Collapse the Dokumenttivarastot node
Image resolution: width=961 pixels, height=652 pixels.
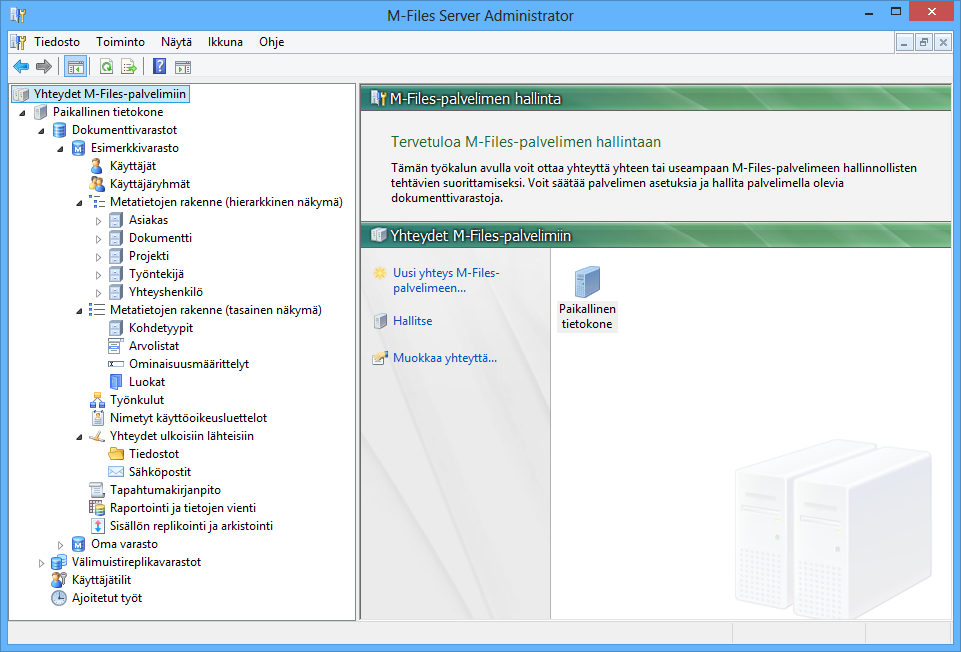pos(42,131)
